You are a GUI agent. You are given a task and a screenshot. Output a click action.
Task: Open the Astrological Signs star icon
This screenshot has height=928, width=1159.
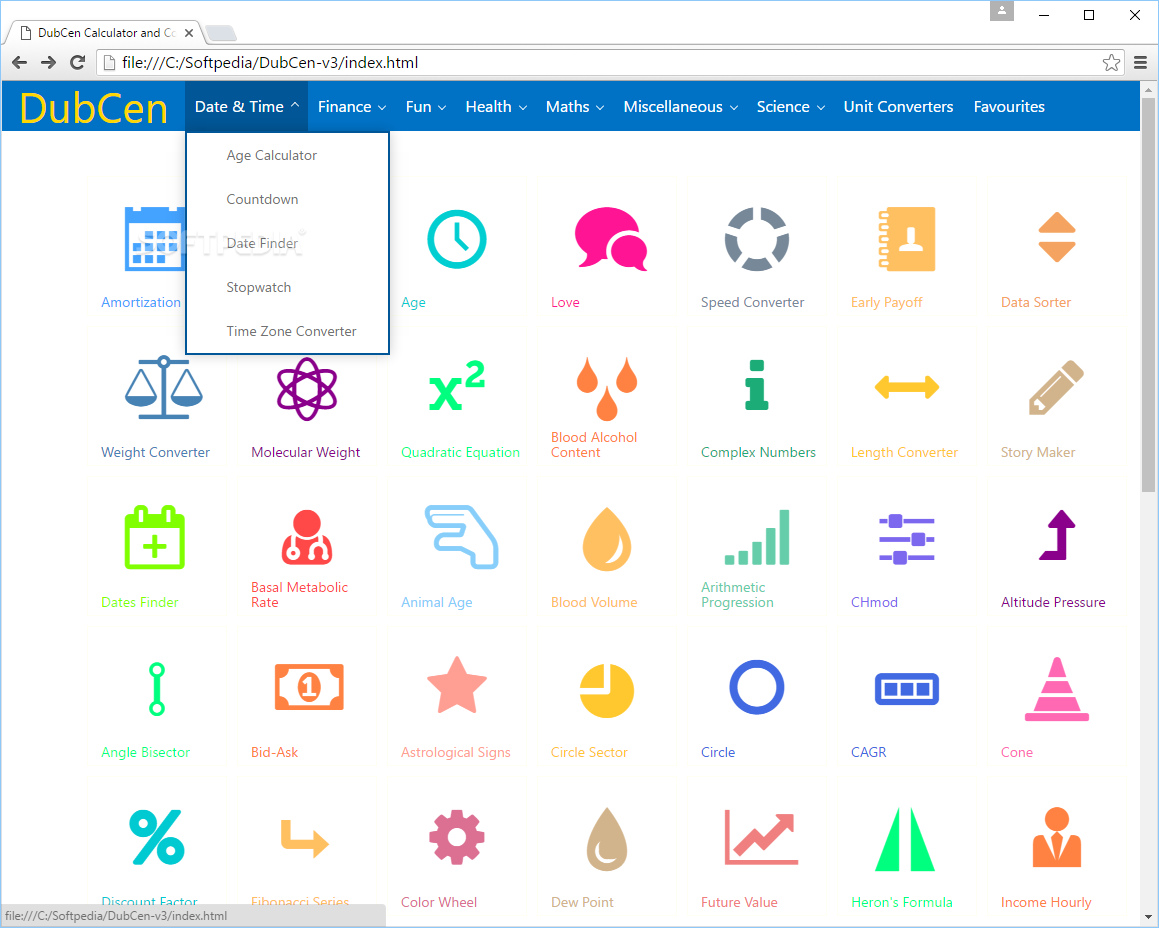[x=457, y=685]
